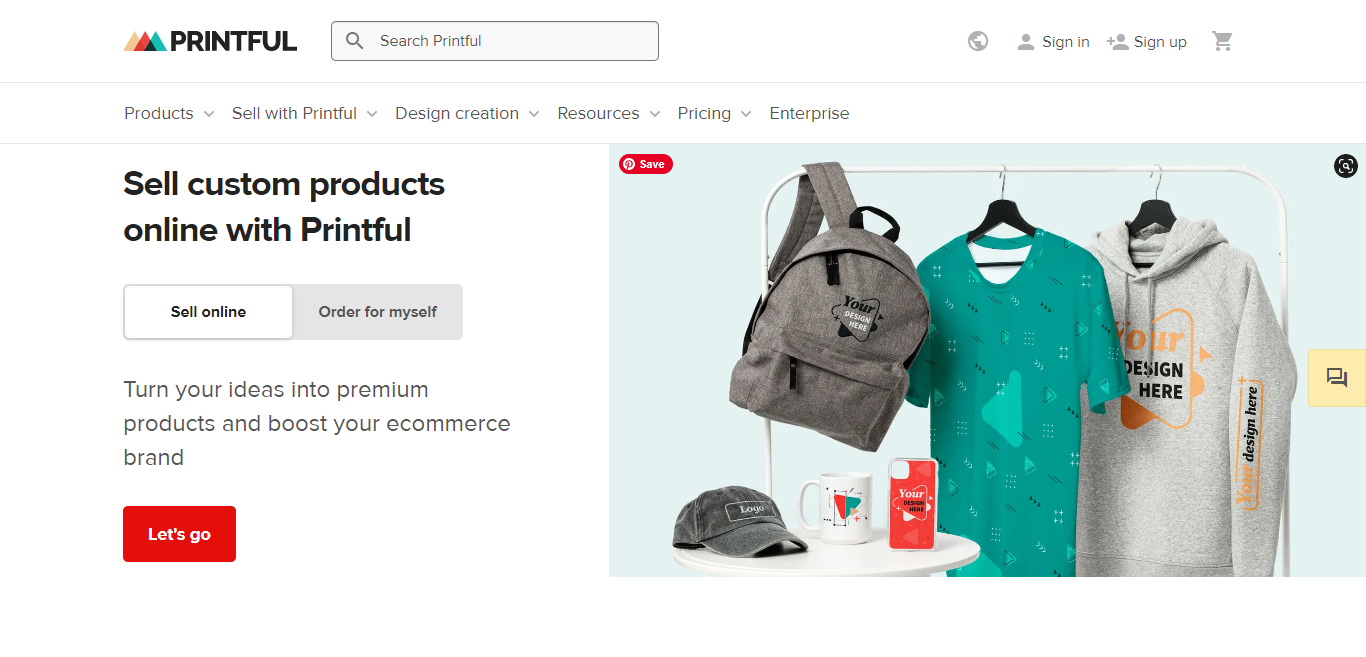Click the Sign in person icon
This screenshot has height=657, width=1366.
pyautogui.click(x=1025, y=41)
